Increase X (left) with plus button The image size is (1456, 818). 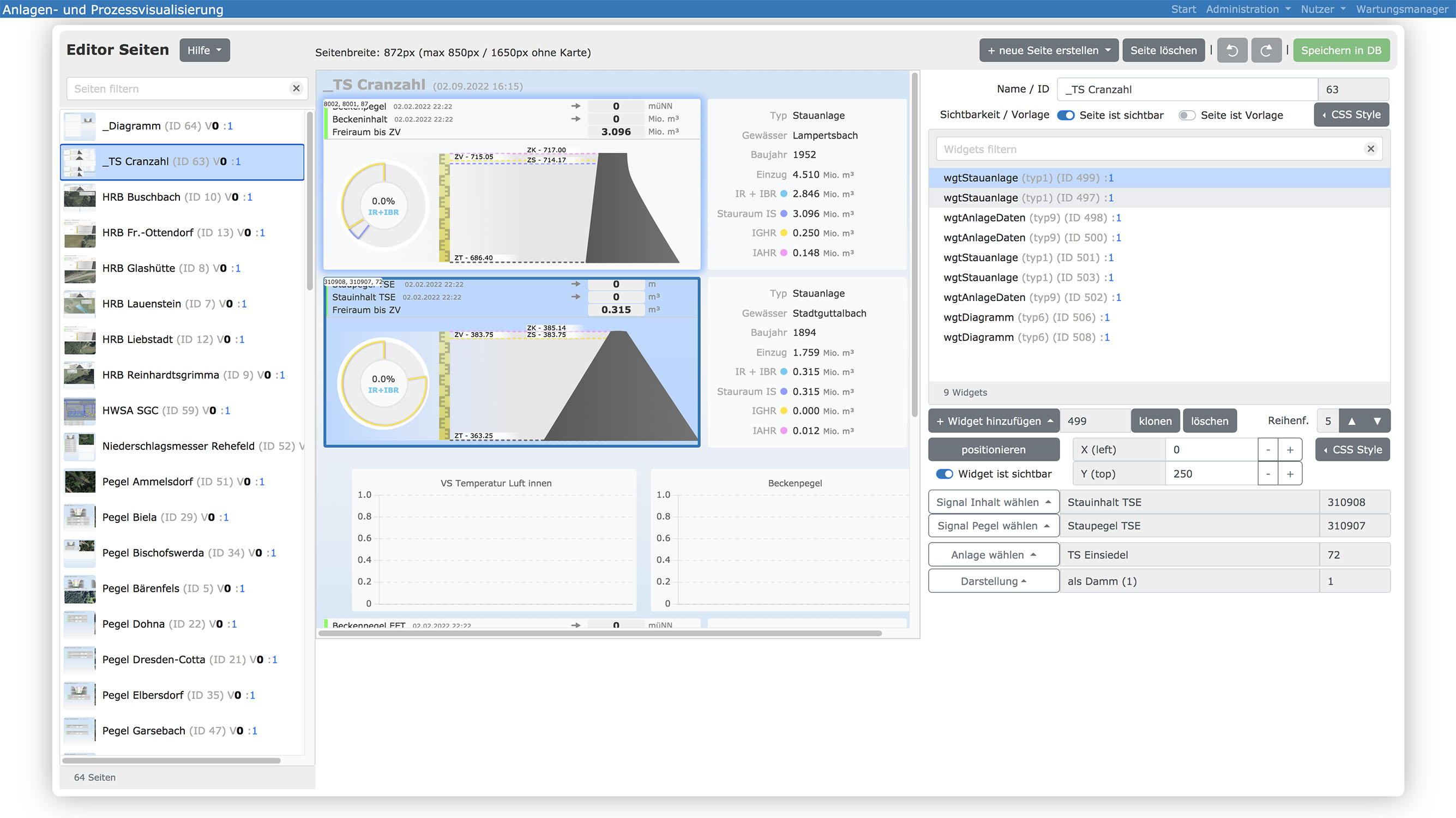point(1290,449)
